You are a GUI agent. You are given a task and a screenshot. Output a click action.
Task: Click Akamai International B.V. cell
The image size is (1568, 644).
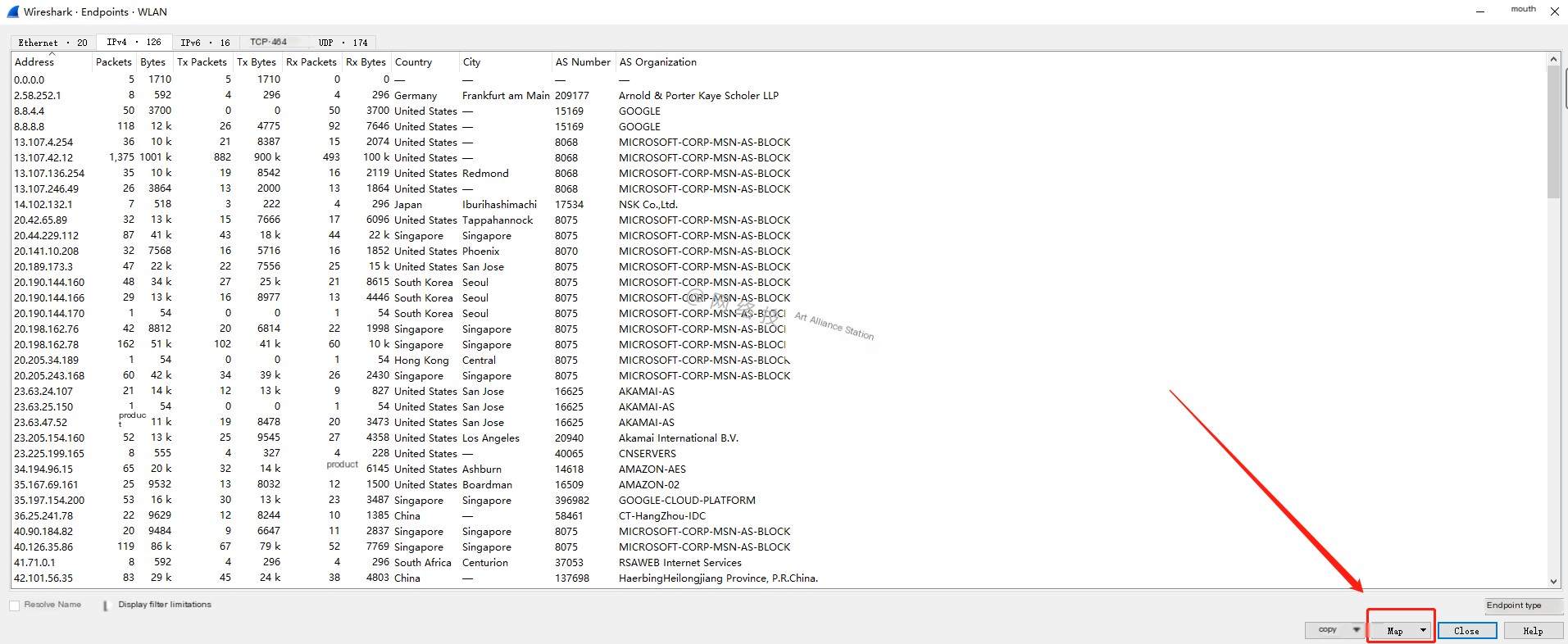pos(679,438)
